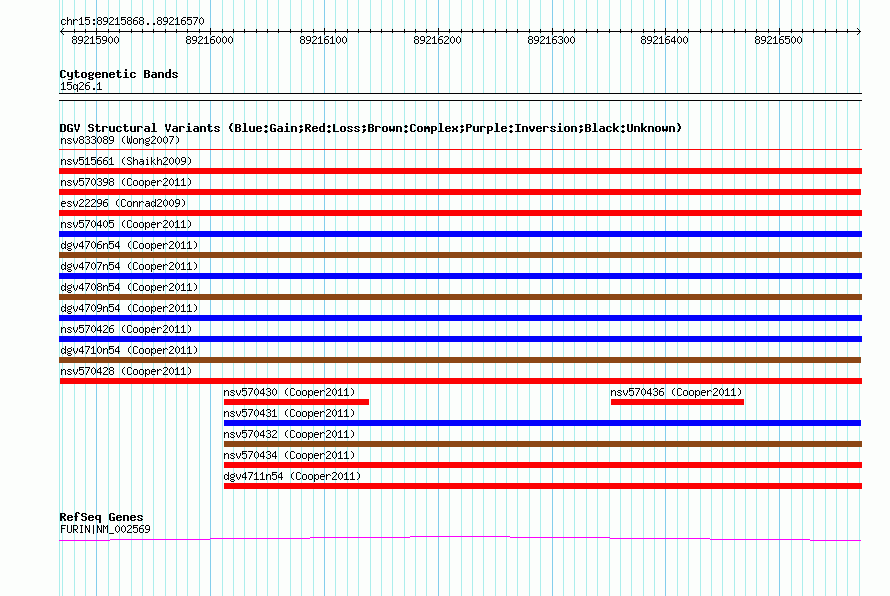The width and height of the screenshot is (890, 596).
Task: Open nsv570434 (Cooper2011) label
Action: [289, 455]
